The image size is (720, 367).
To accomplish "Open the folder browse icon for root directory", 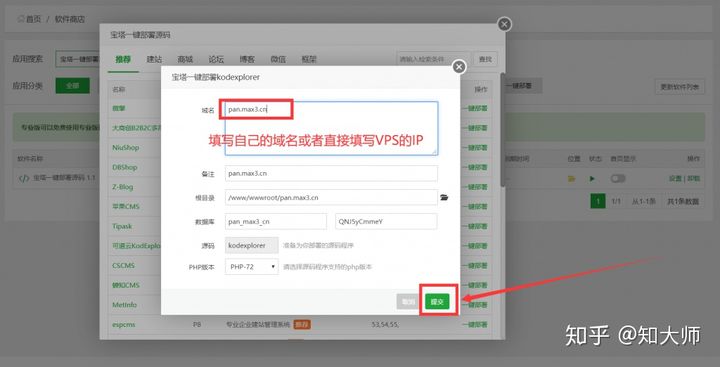I will 444,198.
